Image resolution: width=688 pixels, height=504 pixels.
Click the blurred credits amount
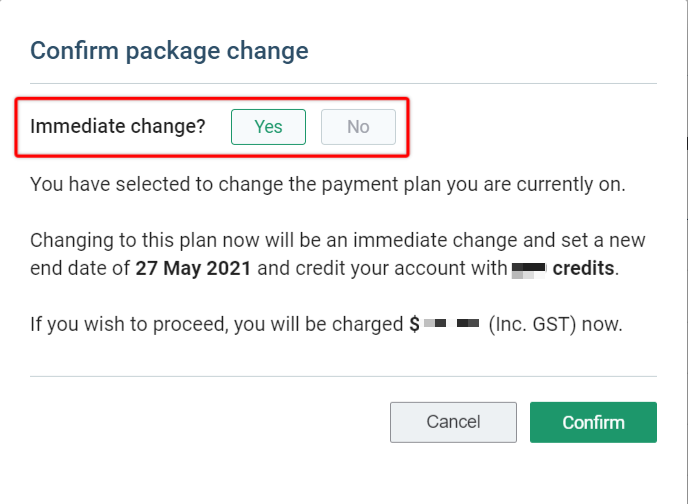[x=527, y=270]
